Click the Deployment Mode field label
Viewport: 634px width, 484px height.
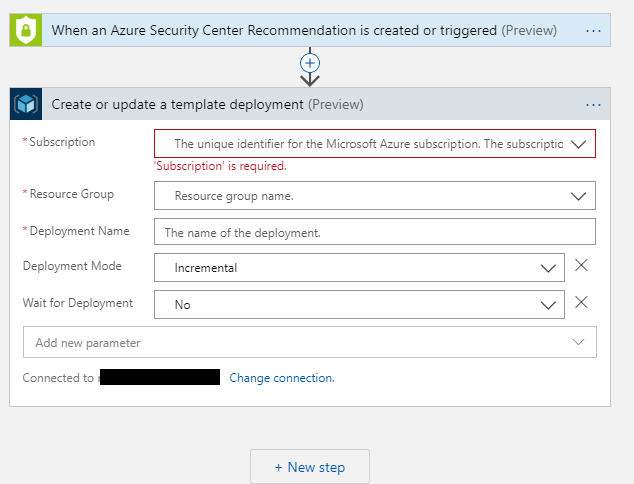[72, 266]
